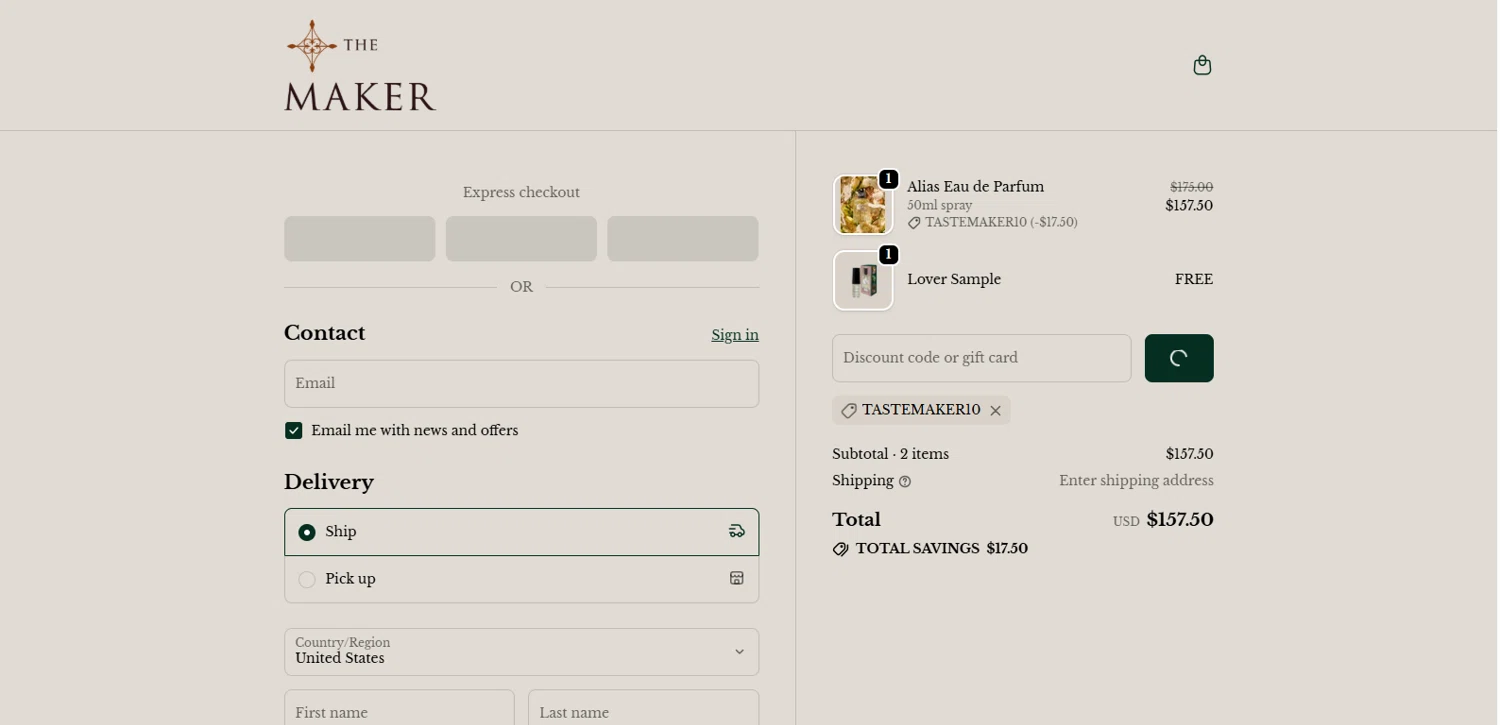Click the Alias Eau de Parfum thumbnail
The width and height of the screenshot is (1500, 725).
pos(863,205)
